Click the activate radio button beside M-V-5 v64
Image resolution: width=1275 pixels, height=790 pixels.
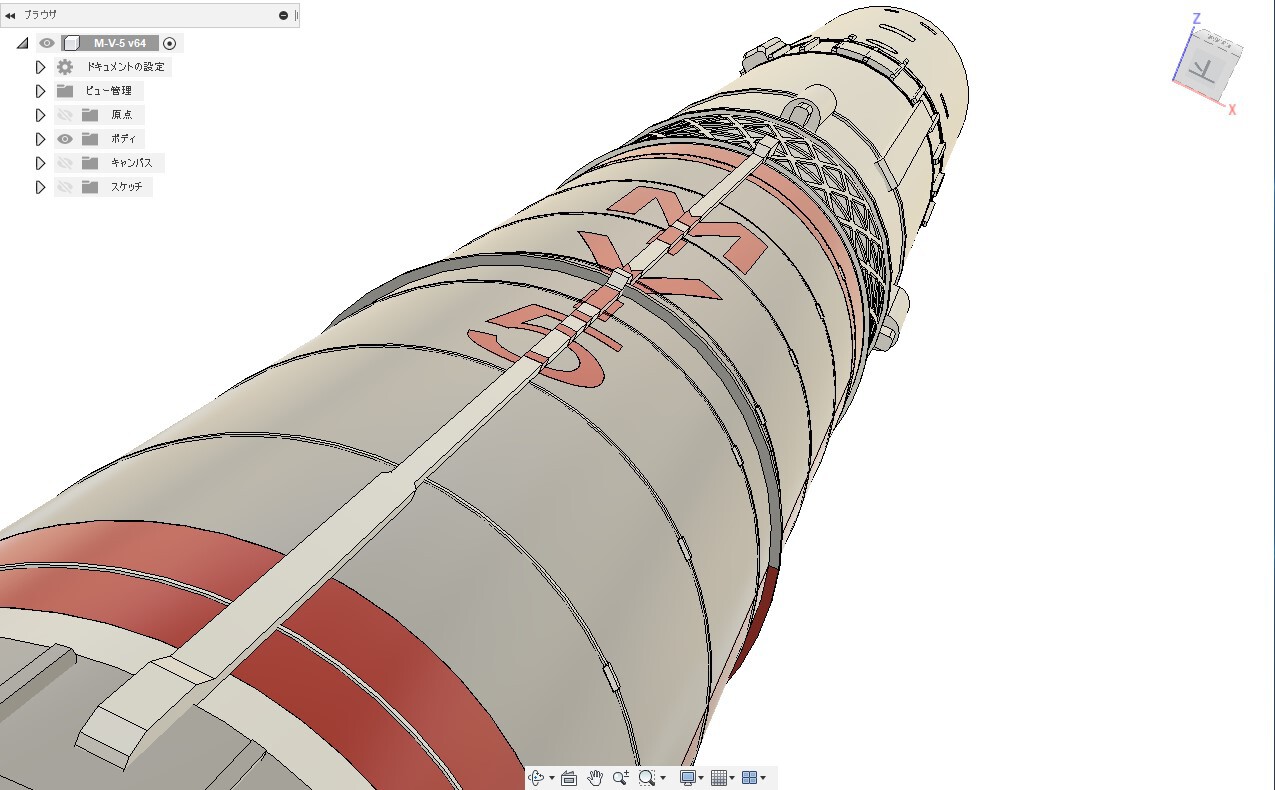(x=170, y=43)
